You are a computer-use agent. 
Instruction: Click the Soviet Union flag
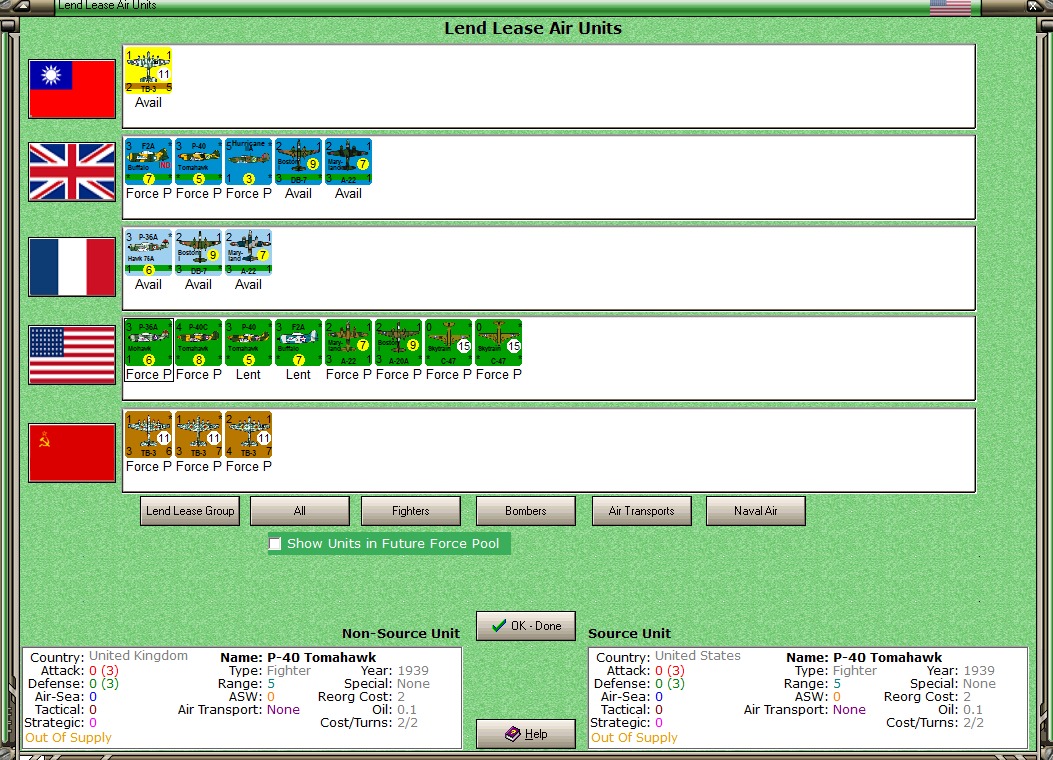[72, 453]
